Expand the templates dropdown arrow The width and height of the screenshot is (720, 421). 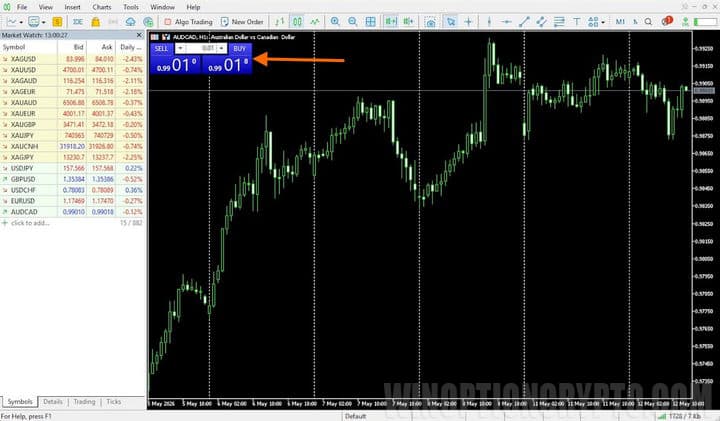click(44, 22)
